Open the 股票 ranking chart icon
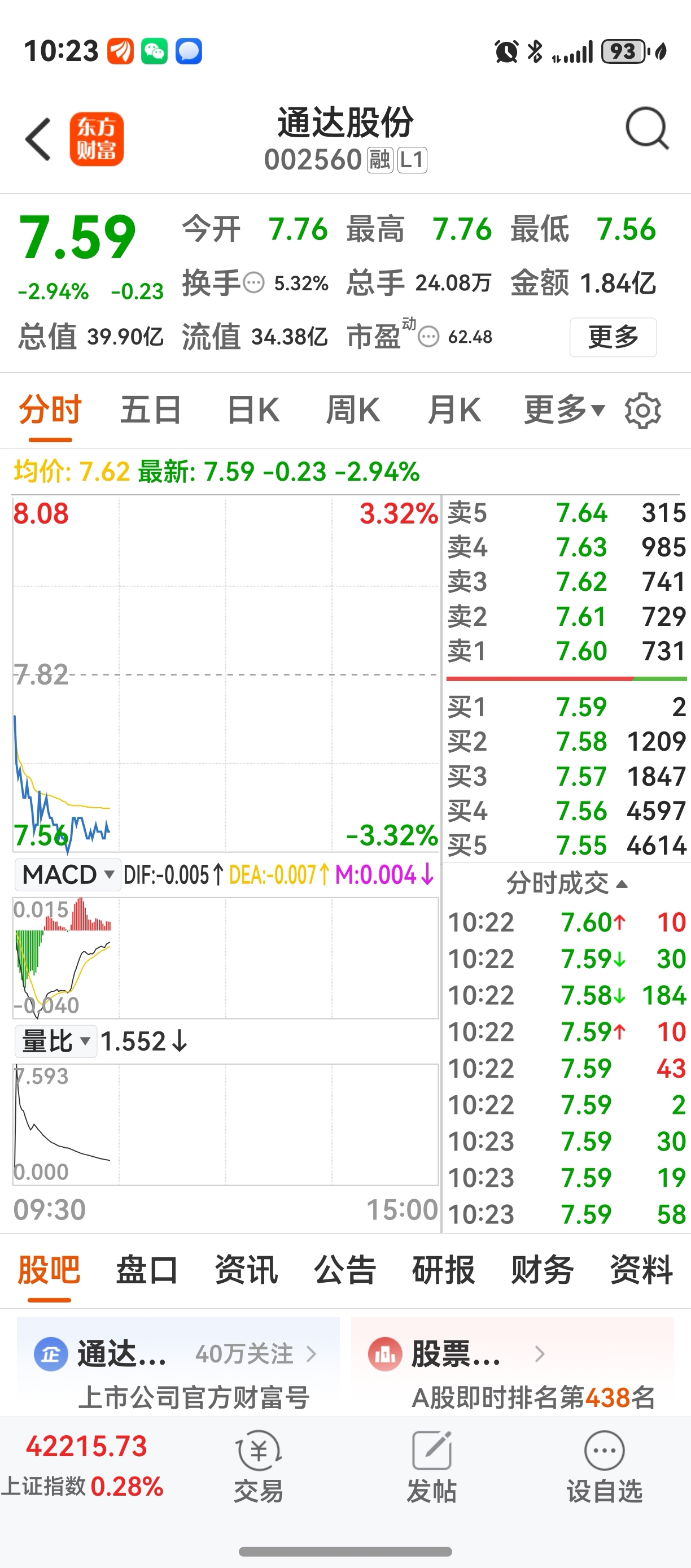 [385, 1354]
